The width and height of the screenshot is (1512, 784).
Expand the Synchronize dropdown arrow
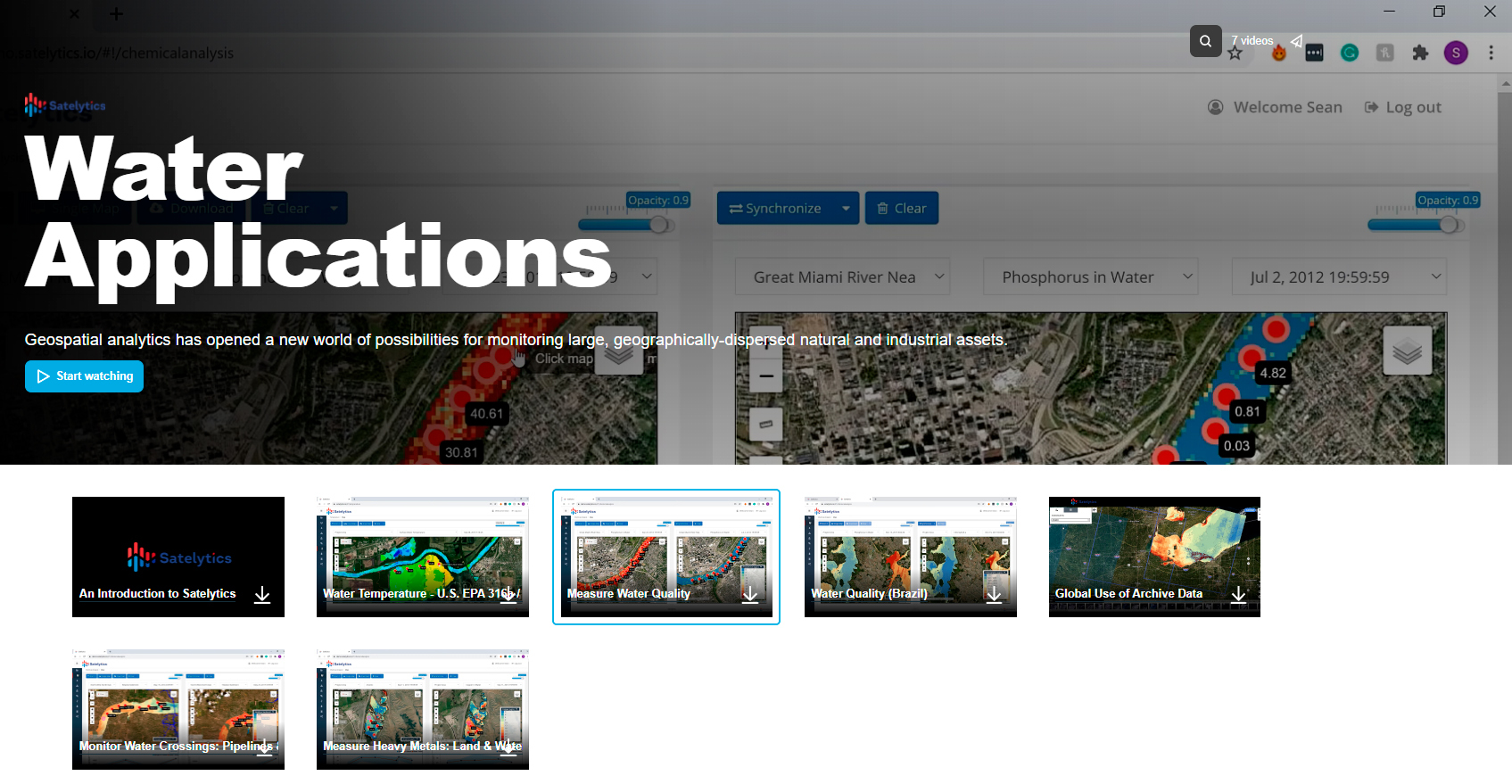846,208
